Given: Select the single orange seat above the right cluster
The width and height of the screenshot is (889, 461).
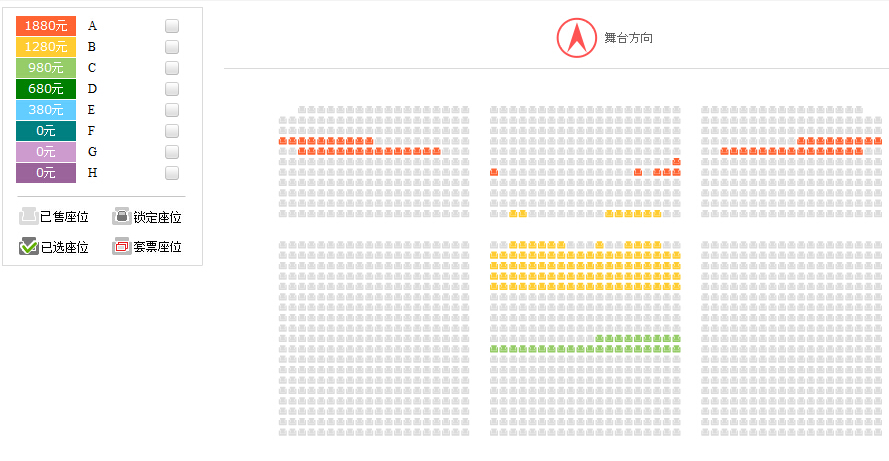Looking at the screenshot, I should (x=676, y=162).
